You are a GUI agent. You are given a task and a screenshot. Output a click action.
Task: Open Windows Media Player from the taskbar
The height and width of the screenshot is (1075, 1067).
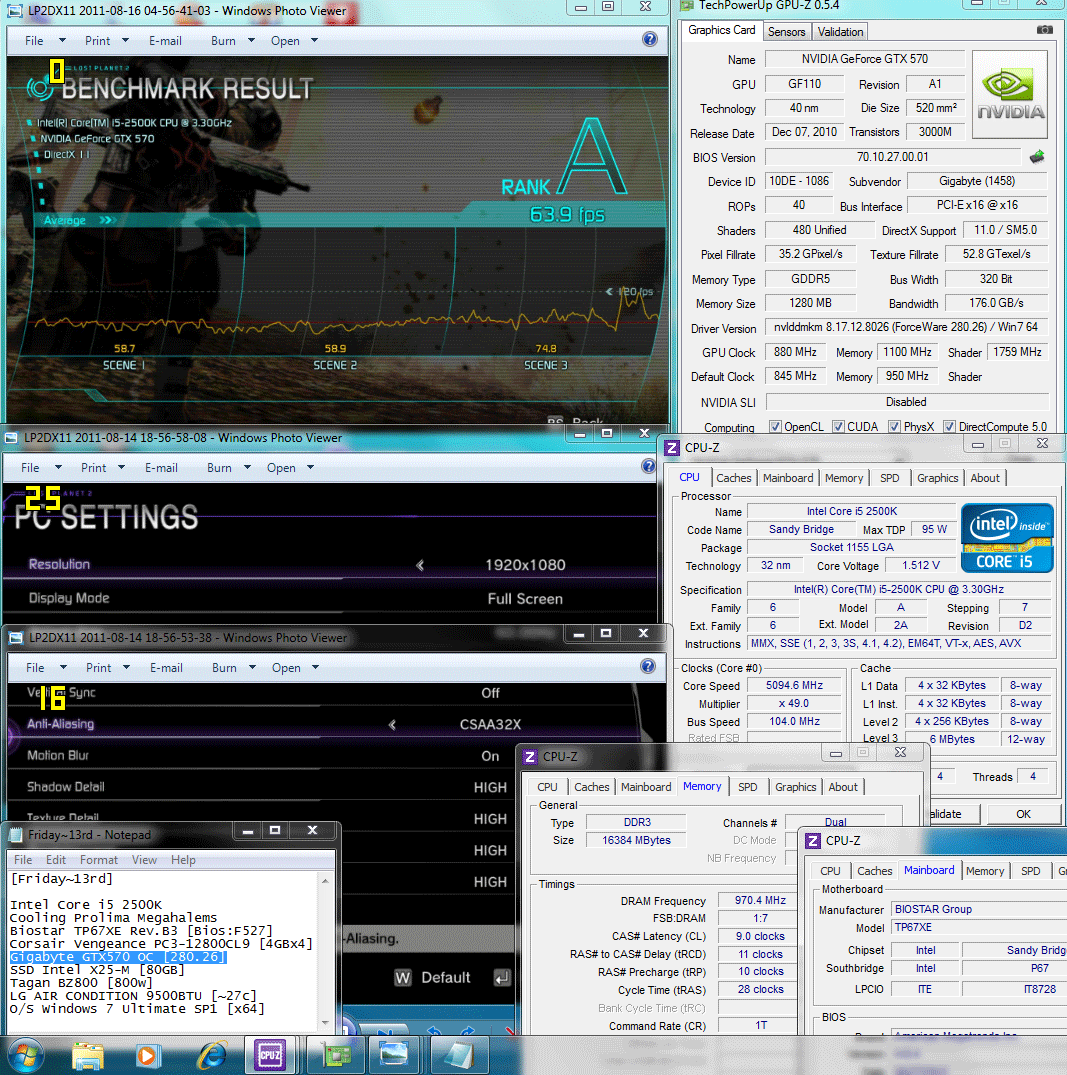pyautogui.click(x=147, y=1056)
